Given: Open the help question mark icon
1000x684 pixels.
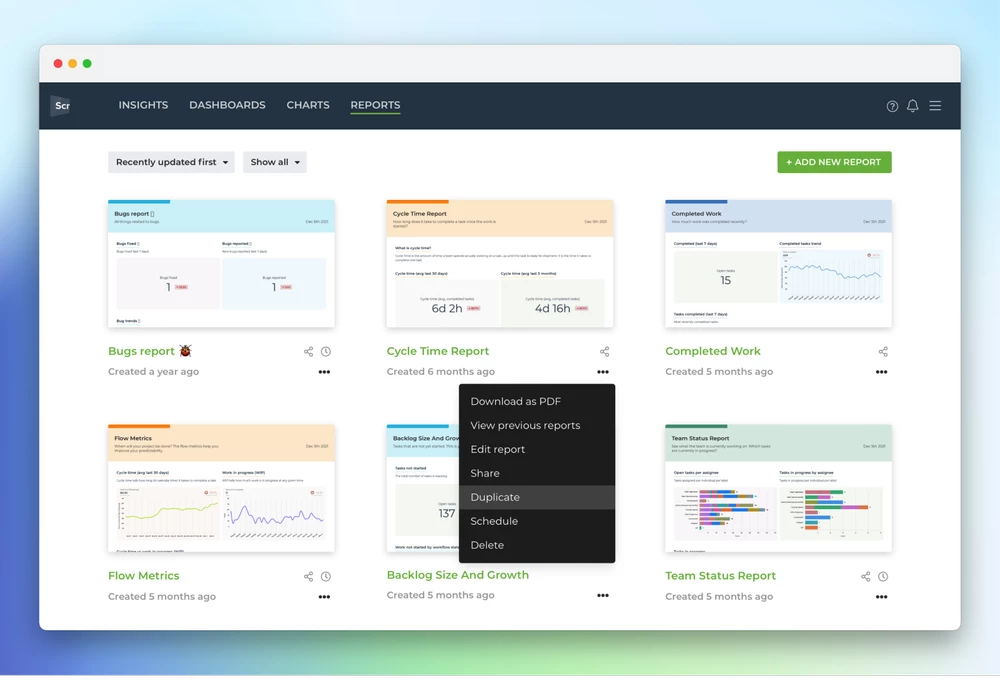Looking at the screenshot, I should tap(892, 106).
